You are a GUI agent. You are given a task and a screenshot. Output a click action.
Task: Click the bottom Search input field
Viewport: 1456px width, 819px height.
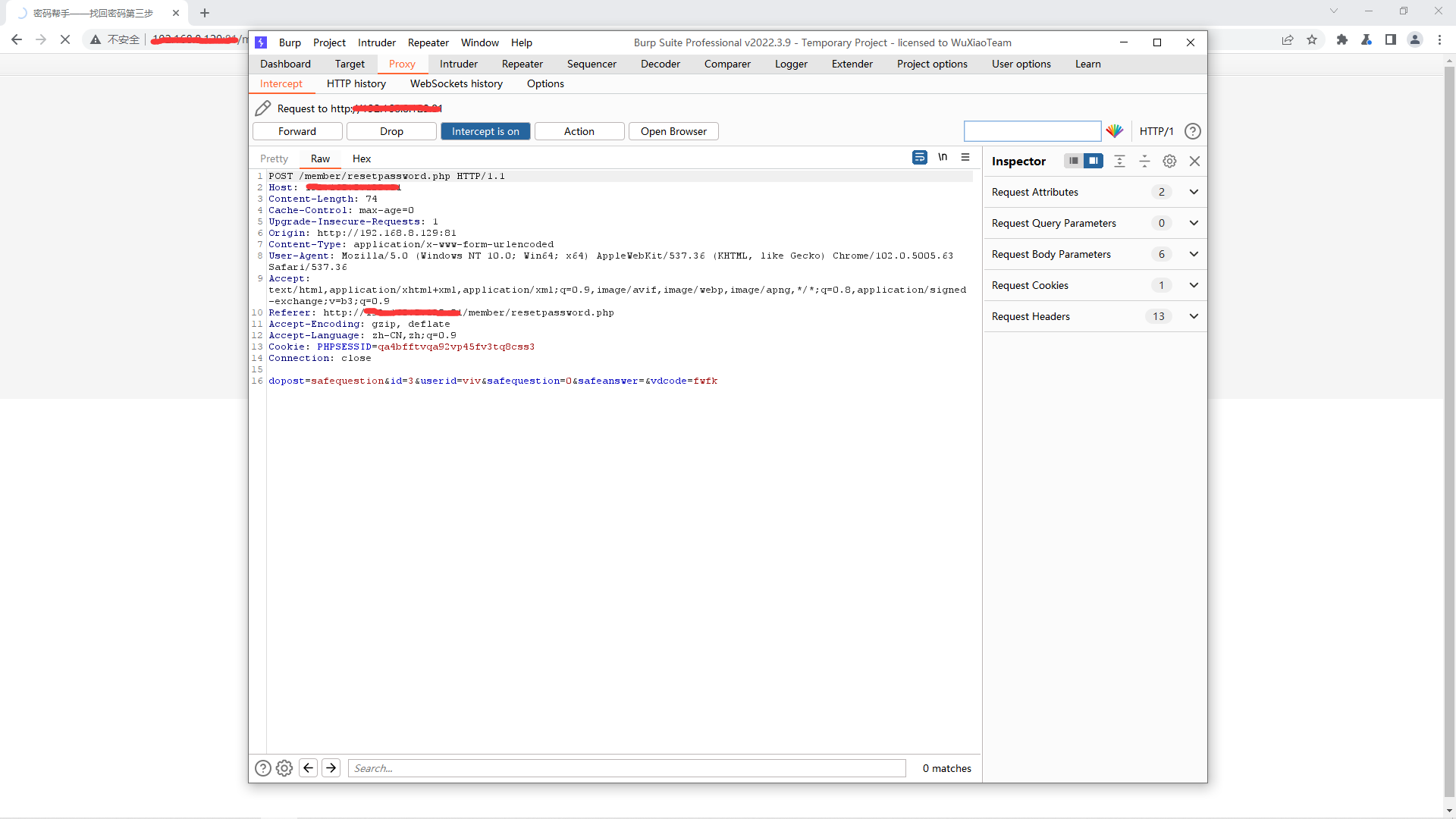(626, 768)
